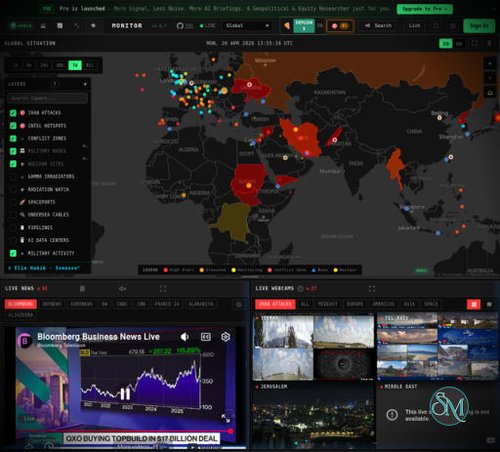Image resolution: width=500 pixels, height=452 pixels.
Task: Enable the Radiation Watch layer checkbox
Action: click(x=13, y=189)
